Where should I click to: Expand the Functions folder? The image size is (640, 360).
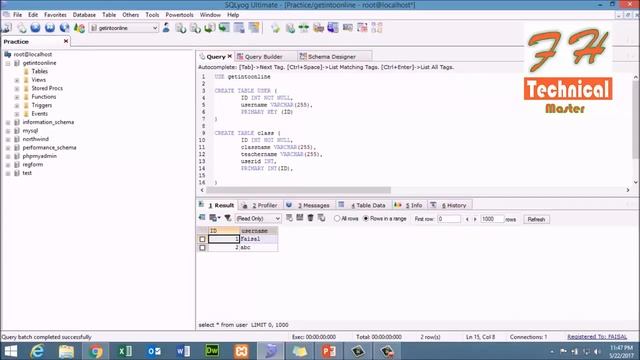point(17,97)
